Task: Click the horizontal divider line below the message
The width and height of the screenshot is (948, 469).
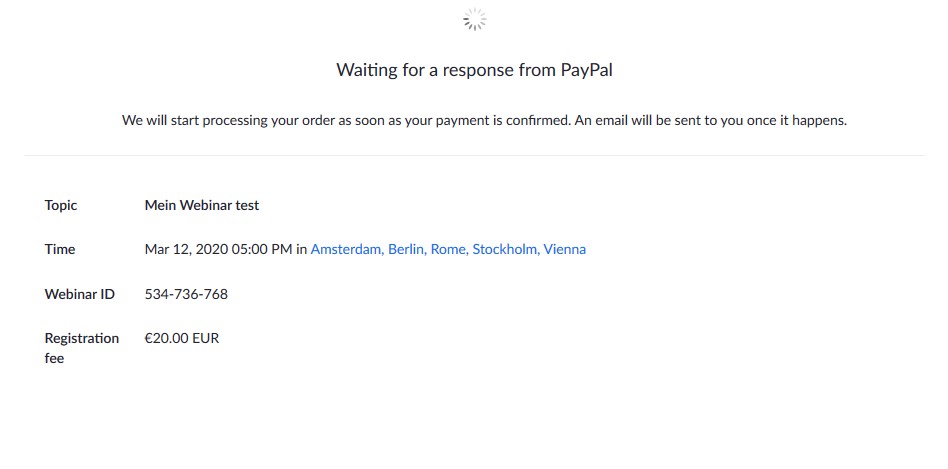Action: point(475,155)
